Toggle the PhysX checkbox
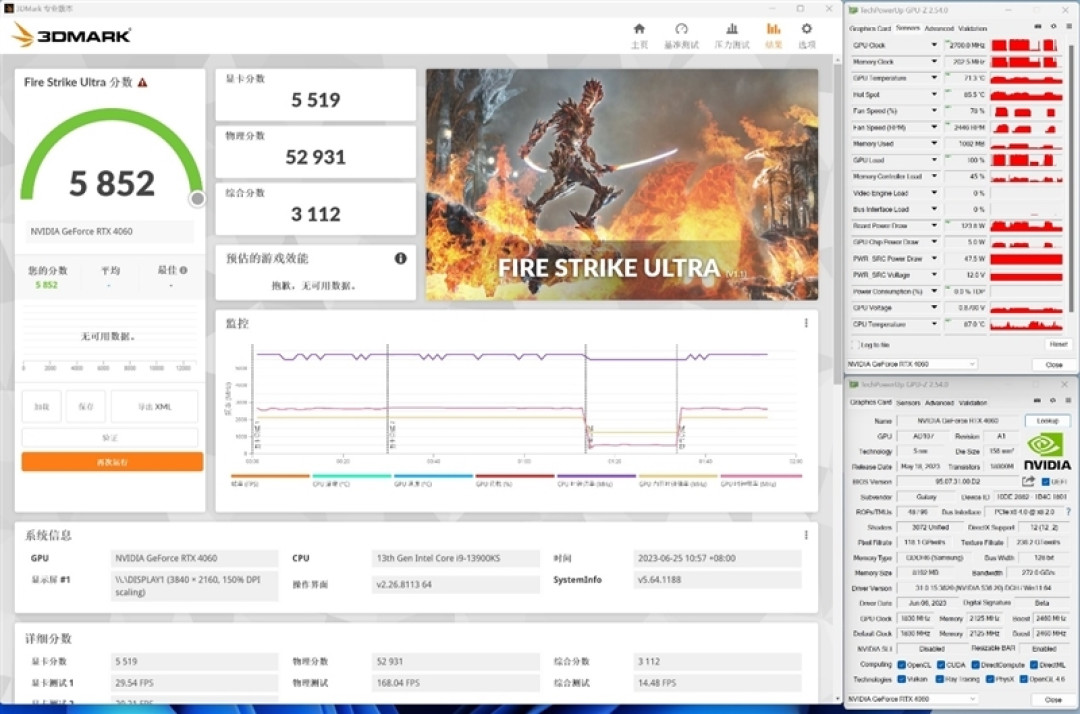1080x714 pixels. point(990,680)
